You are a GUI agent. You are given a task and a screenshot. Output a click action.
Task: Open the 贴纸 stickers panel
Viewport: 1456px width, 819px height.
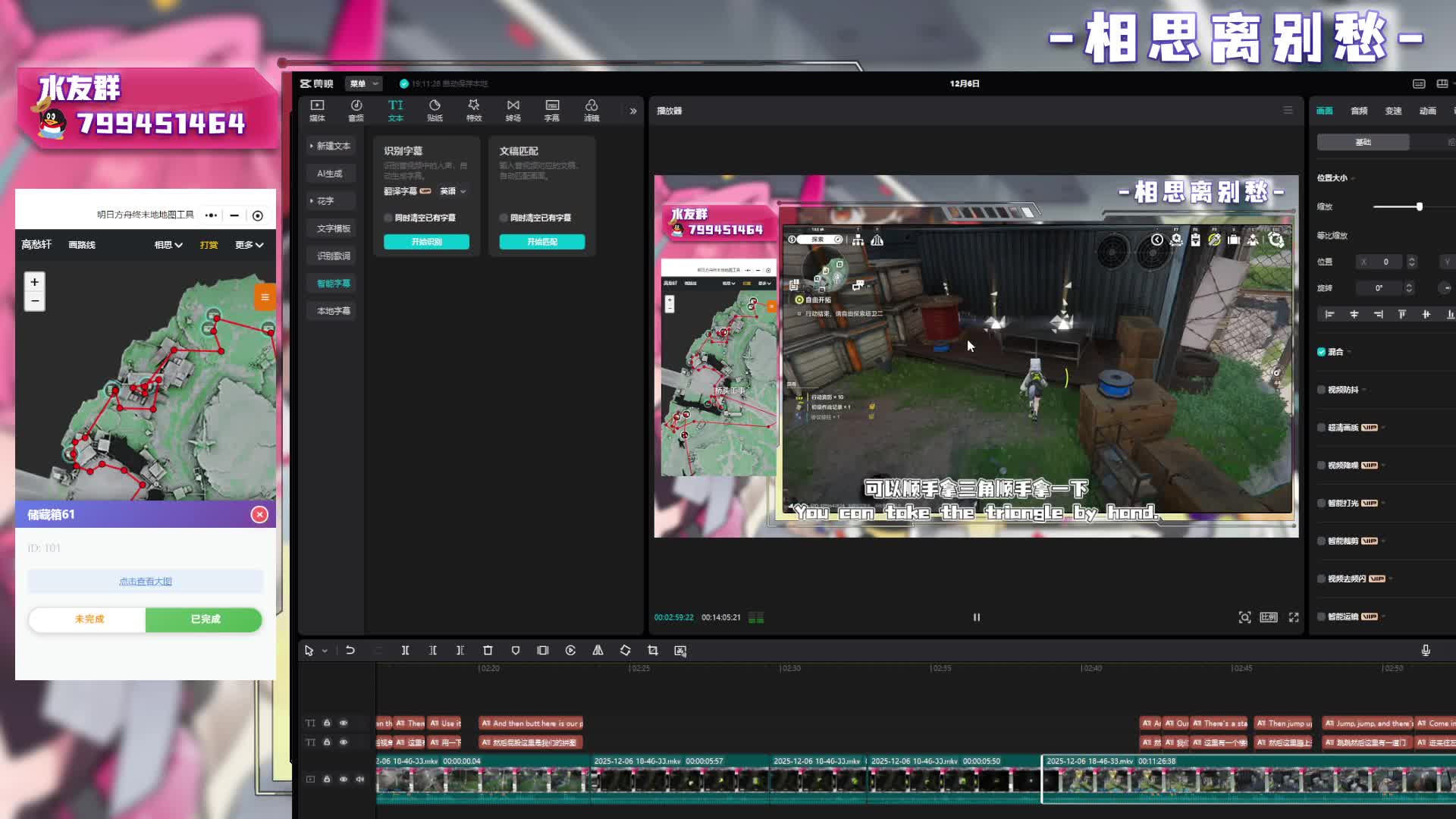(435, 110)
